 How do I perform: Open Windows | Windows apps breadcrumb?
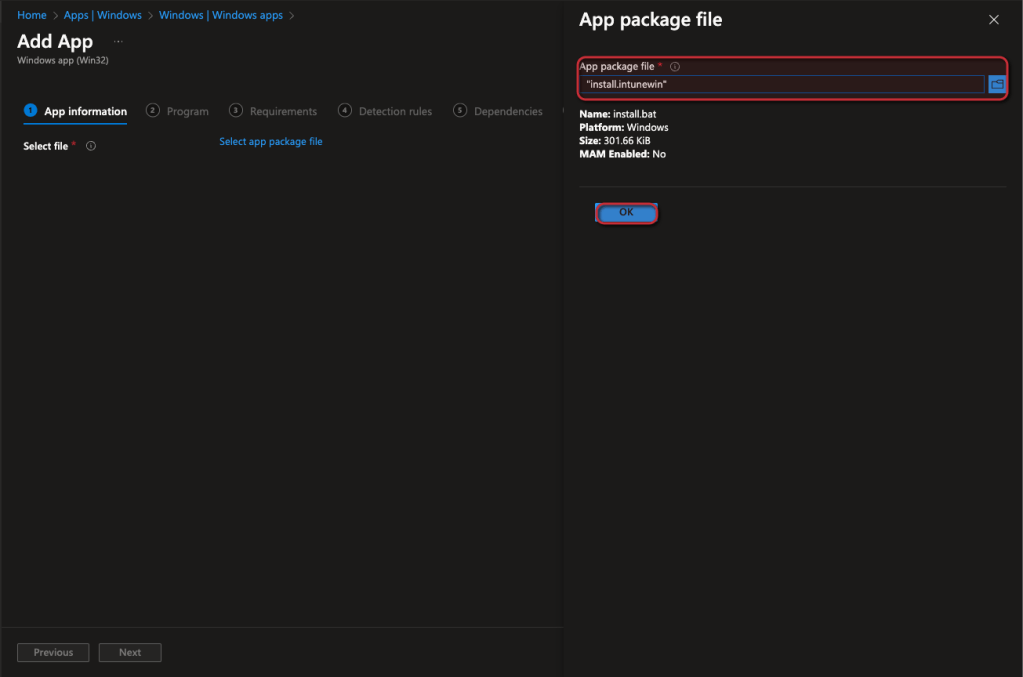pos(220,16)
